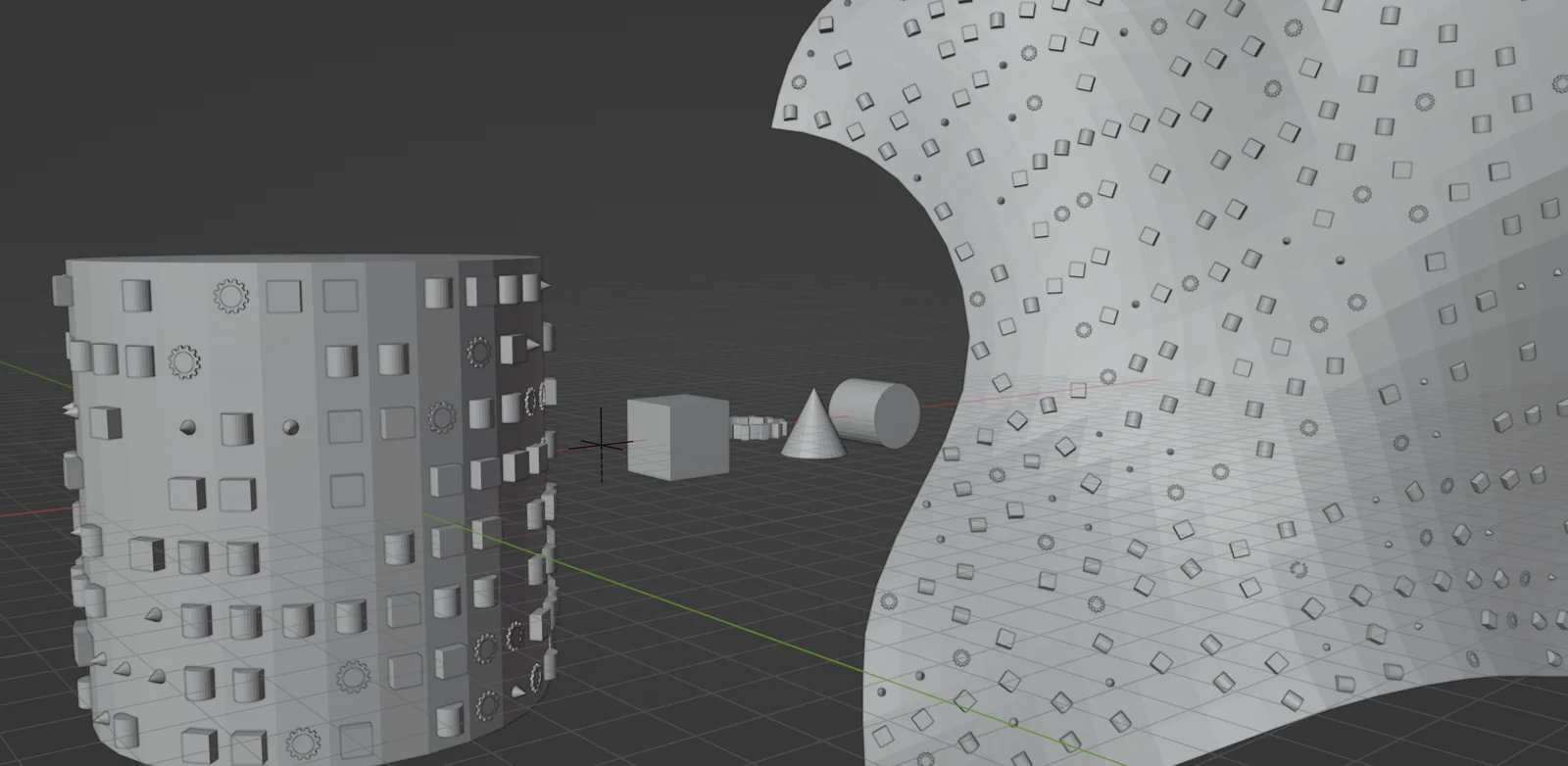Select the small gear between cube and cone
The width and height of the screenshot is (1568, 766).
pos(758,428)
